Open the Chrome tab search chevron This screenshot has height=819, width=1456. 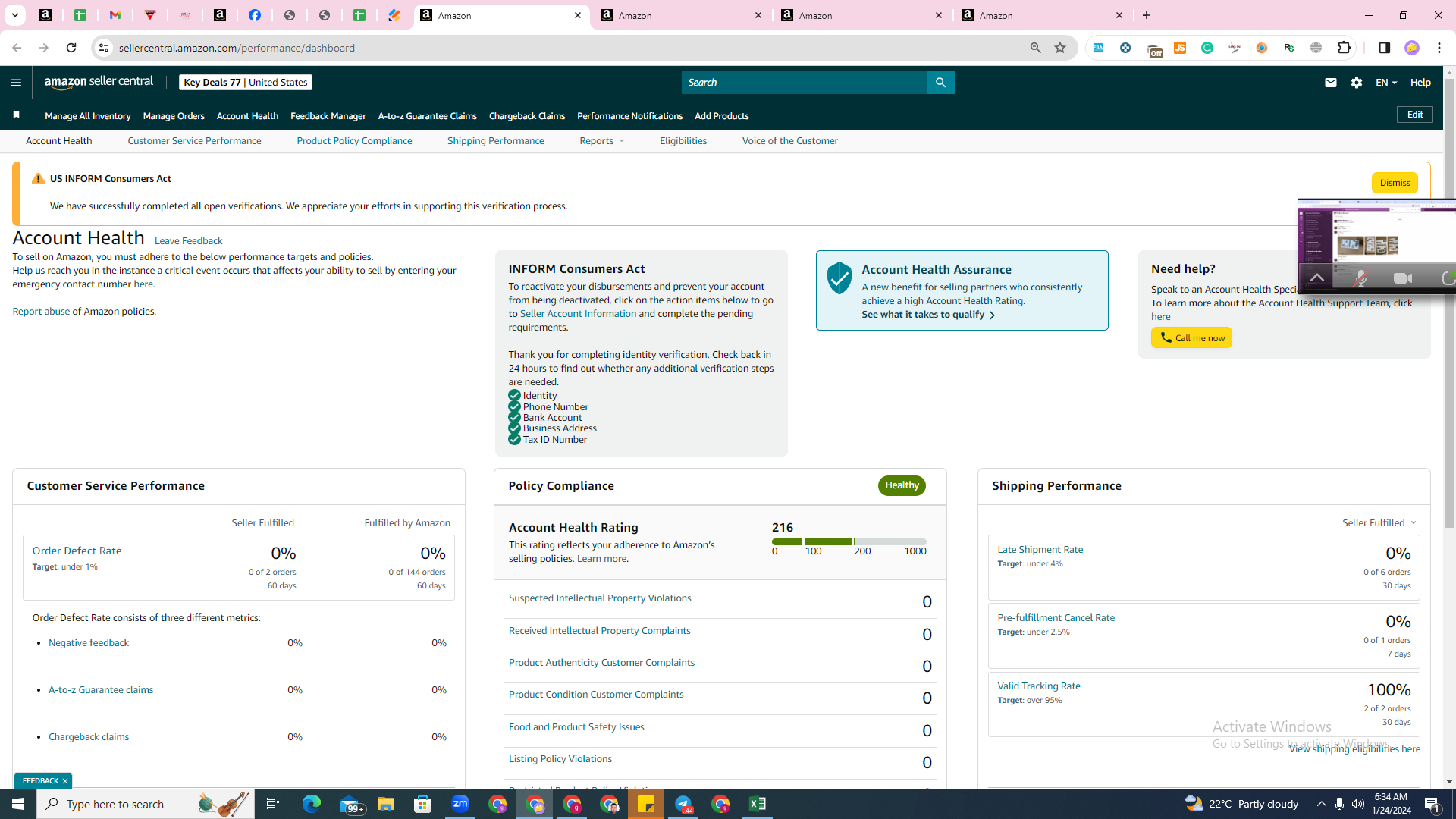[x=14, y=15]
